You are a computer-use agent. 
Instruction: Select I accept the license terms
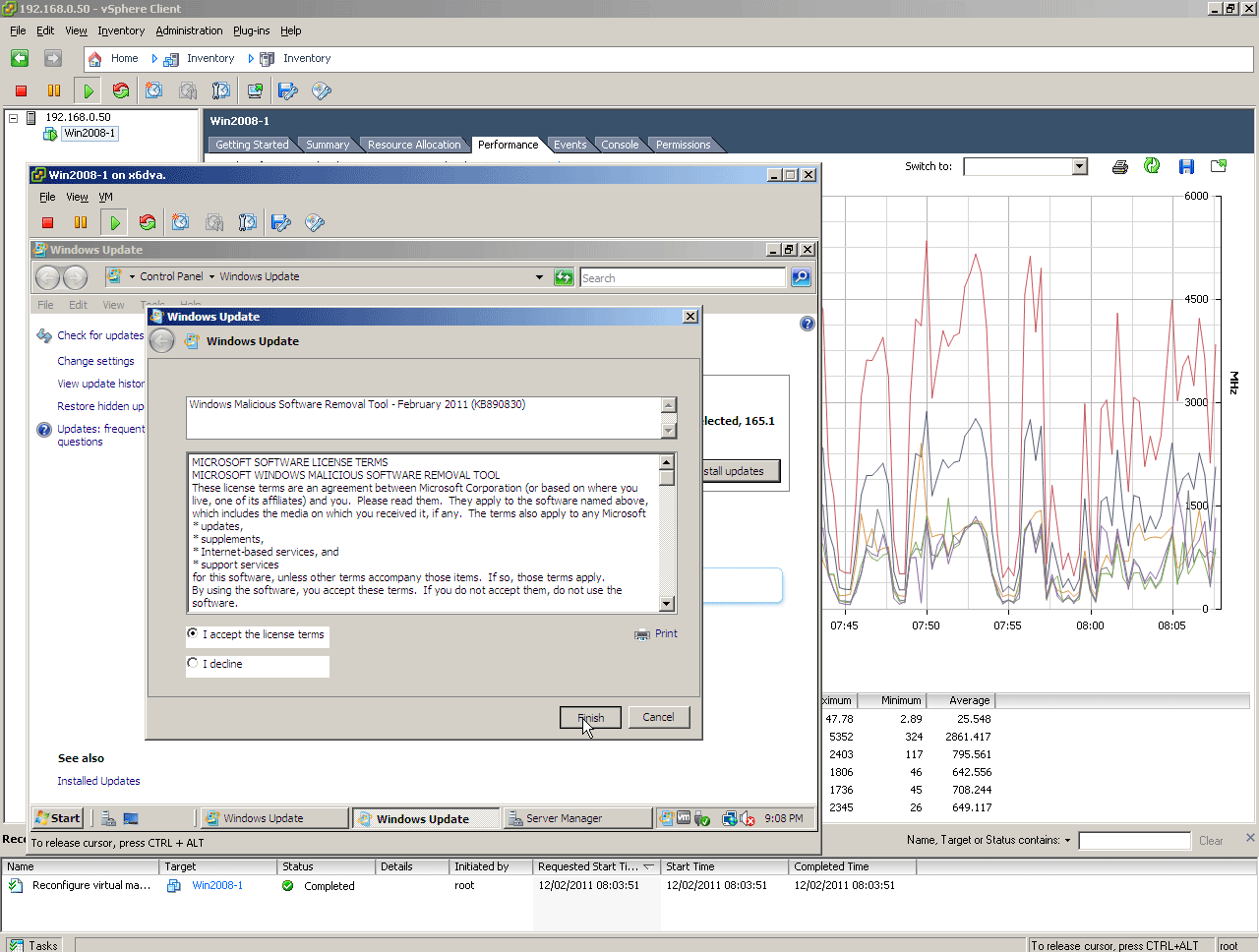tap(193, 633)
